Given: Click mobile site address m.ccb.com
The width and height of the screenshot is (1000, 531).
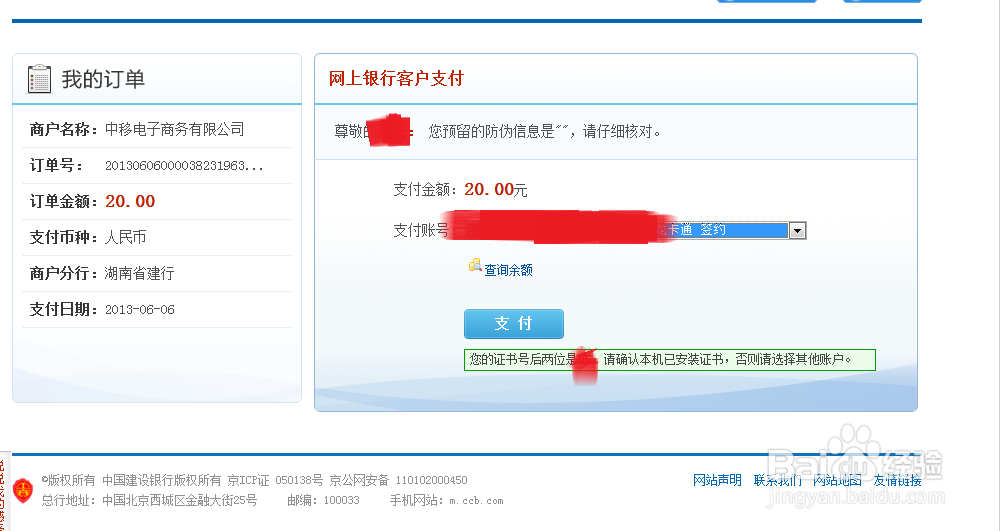Looking at the screenshot, I should tap(476, 501).
